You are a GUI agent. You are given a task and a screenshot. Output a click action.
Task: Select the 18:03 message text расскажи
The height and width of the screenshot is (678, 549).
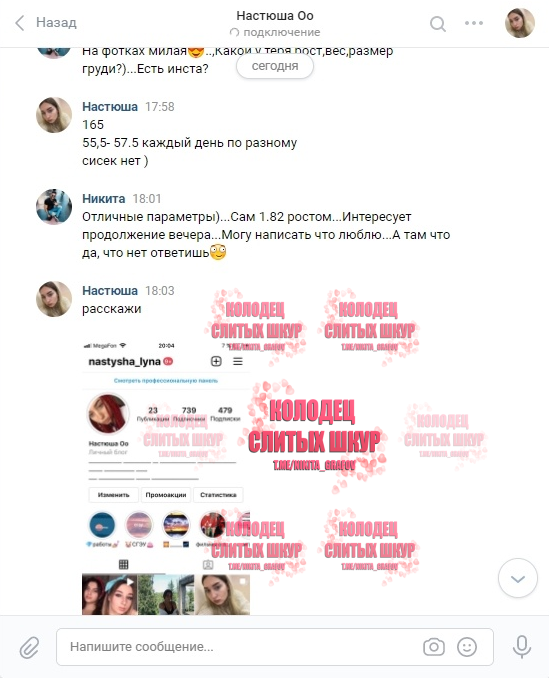[x=112, y=309]
